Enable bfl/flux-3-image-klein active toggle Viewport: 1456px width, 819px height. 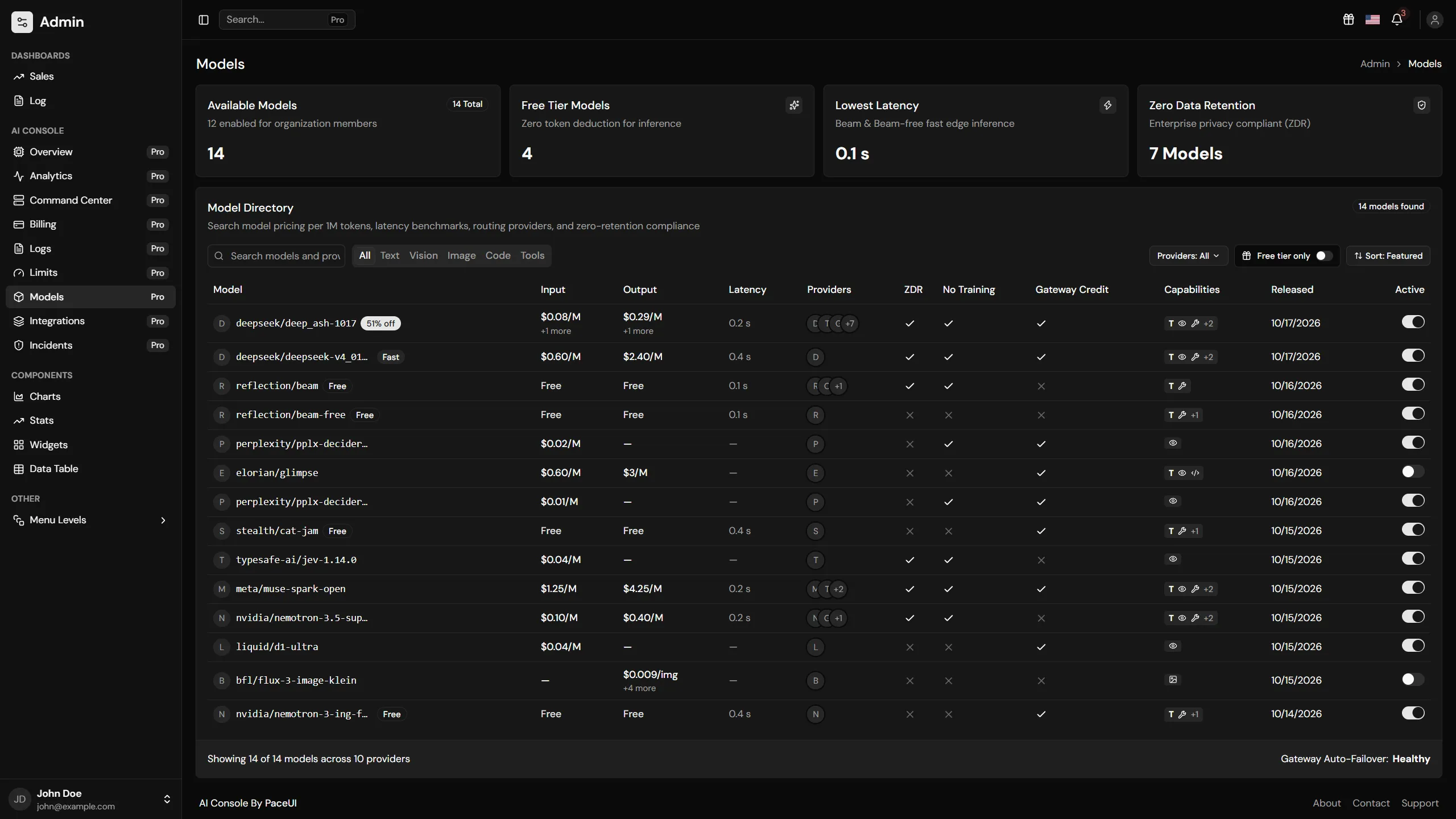coord(1413,679)
